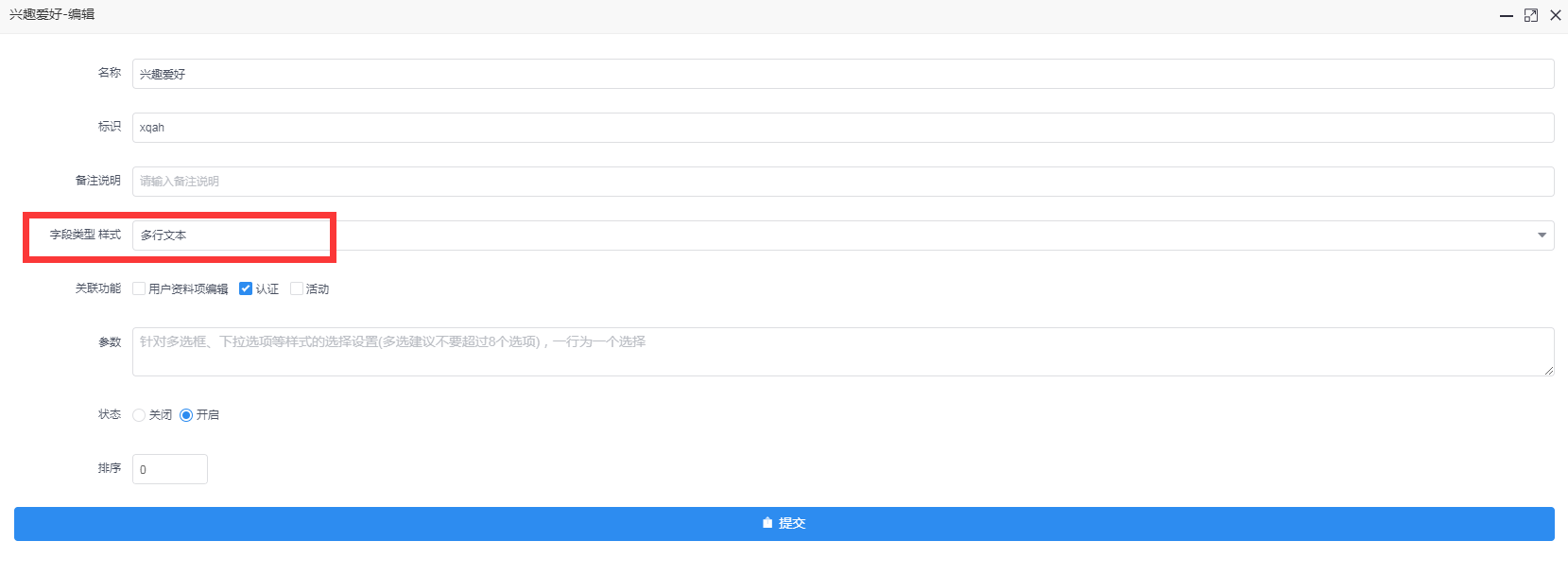This screenshot has height=576, width=1568.
Task: Close the 兴趣爱好-编辑 dialog
Action: (x=1556, y=15)
